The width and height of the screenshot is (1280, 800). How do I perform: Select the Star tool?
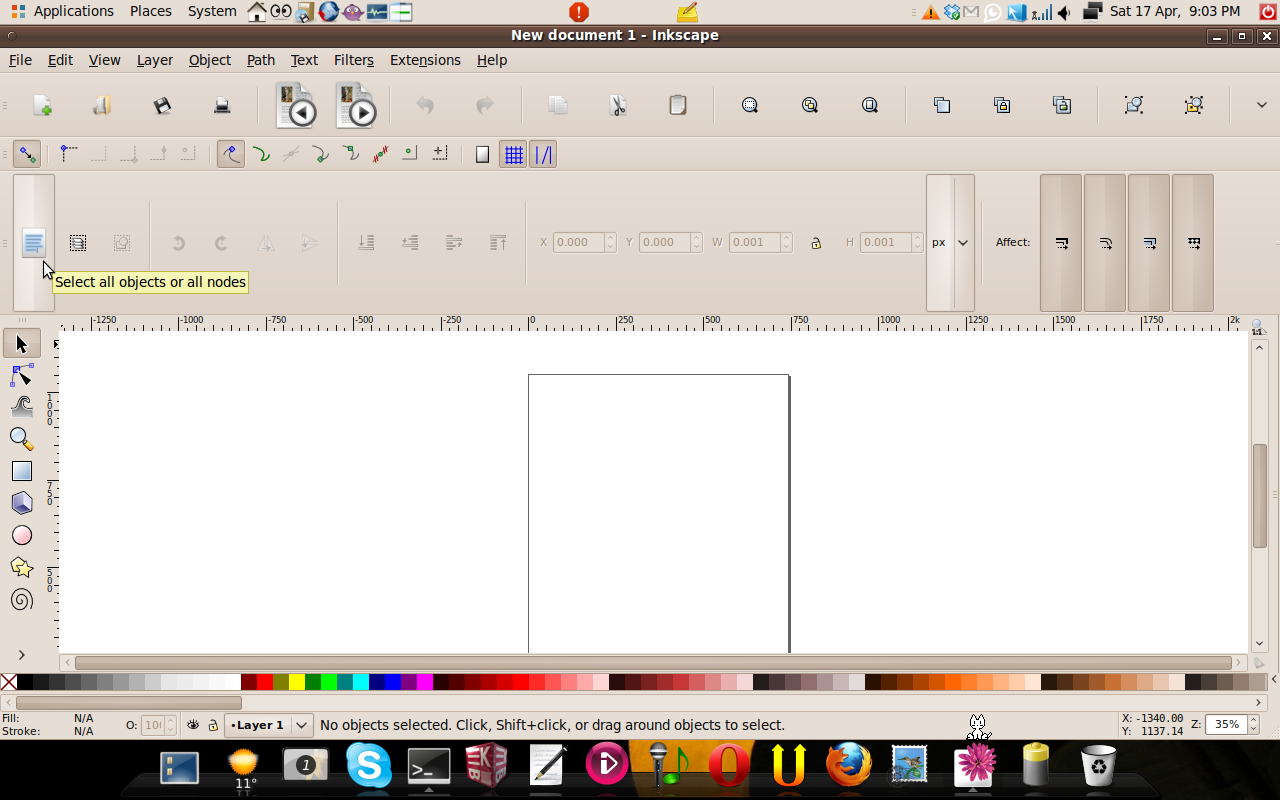point(22,567)
